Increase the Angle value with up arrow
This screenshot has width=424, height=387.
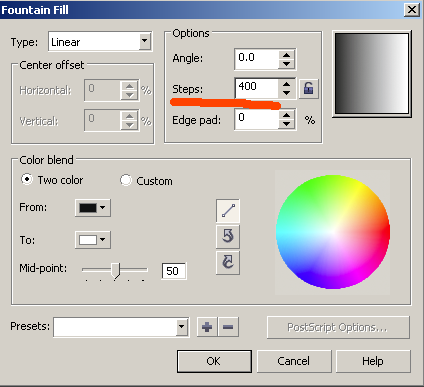[286, 55]
